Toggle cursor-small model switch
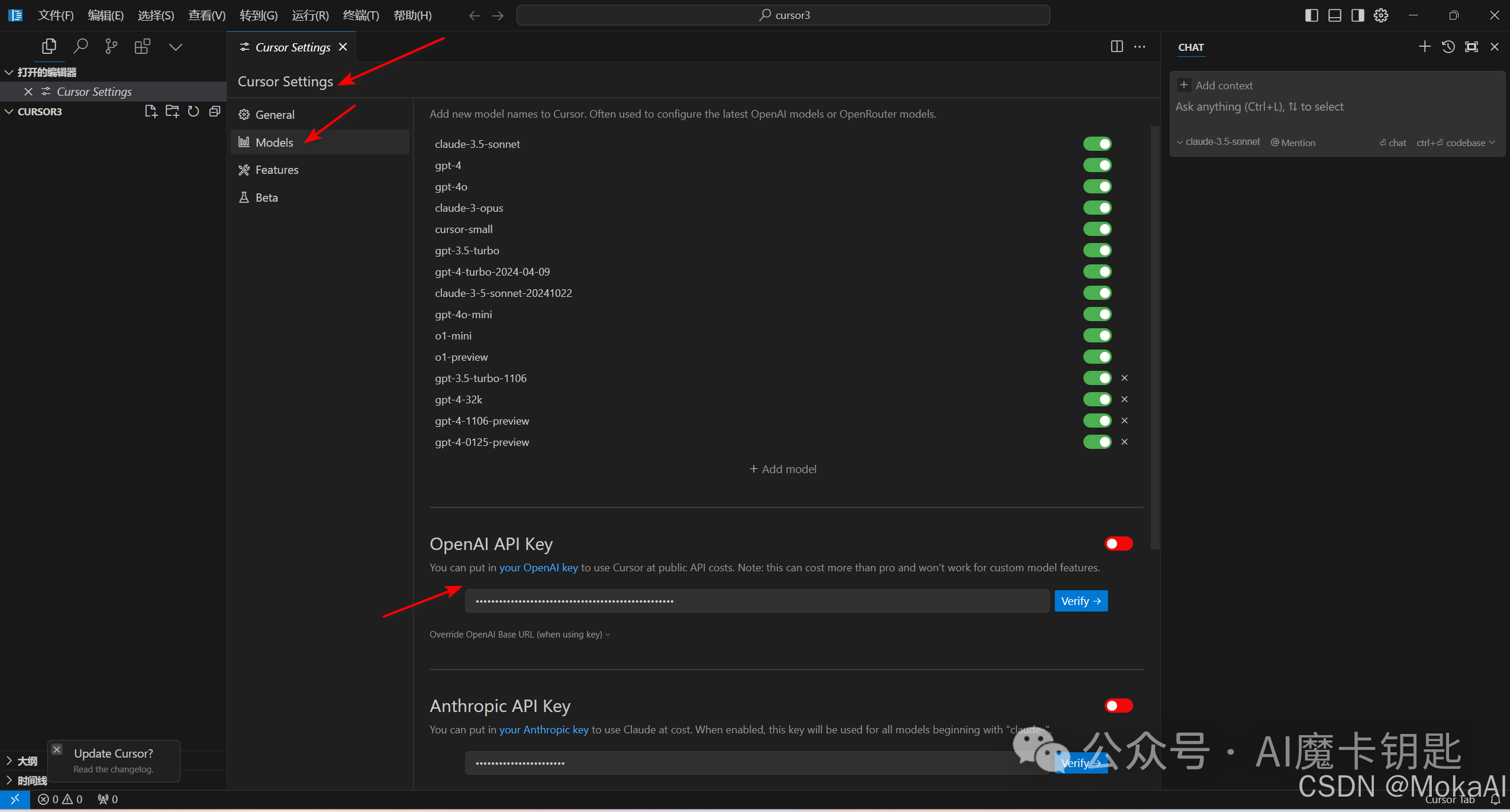 pyautogui.click(x=1097, y=229)
